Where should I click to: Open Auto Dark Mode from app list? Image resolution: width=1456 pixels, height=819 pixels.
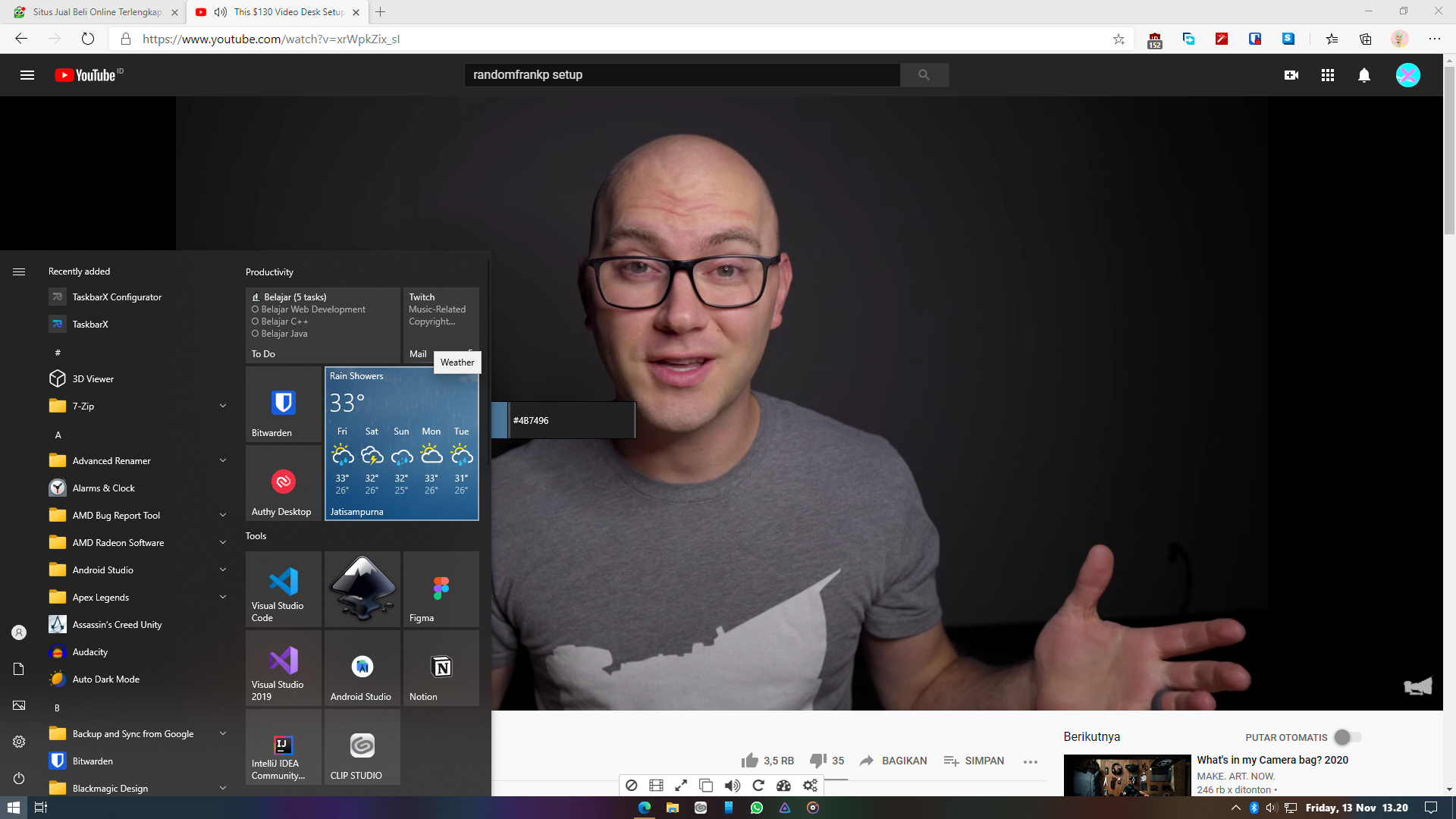coord(137,679)
